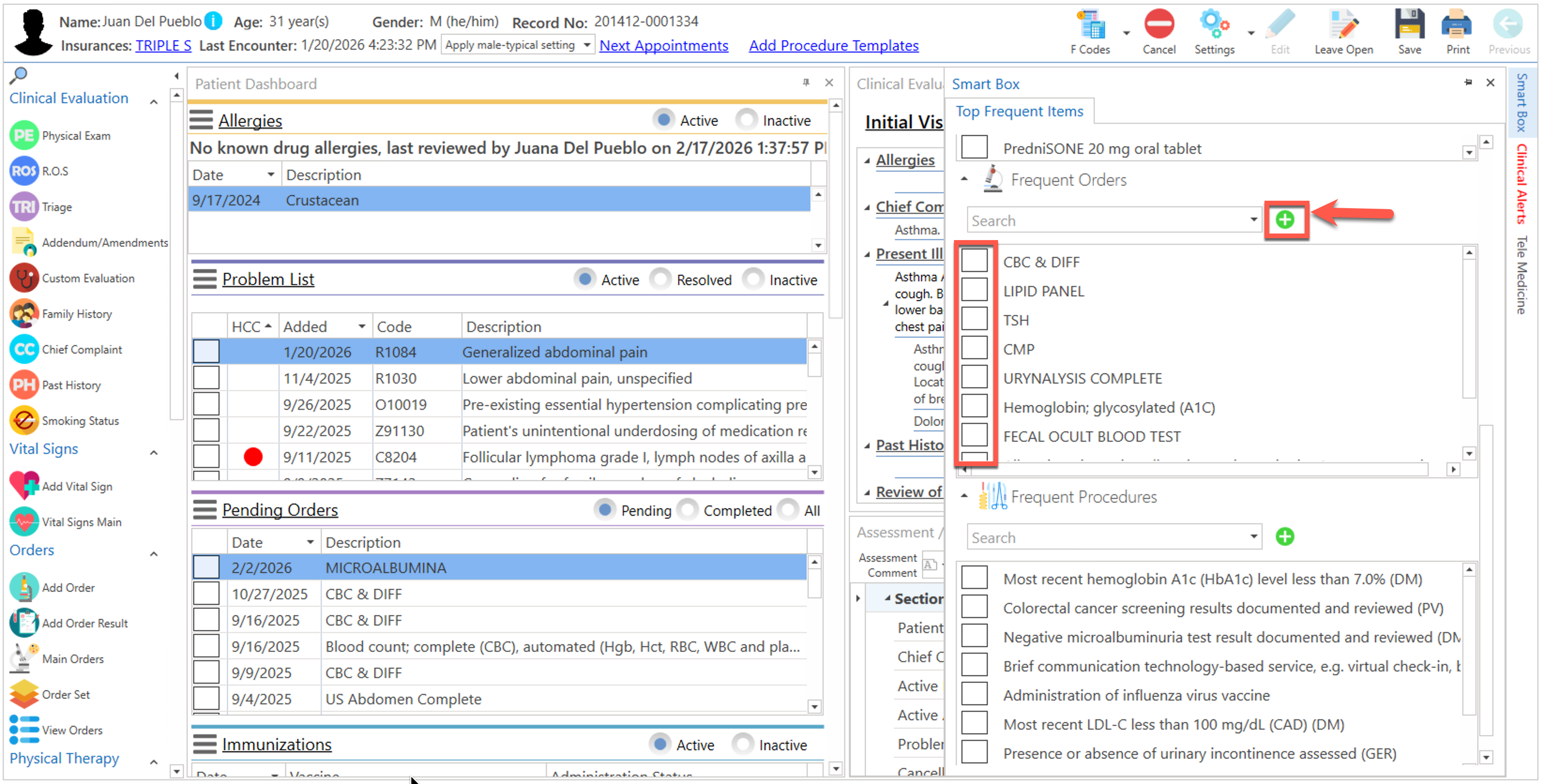Open the Add Vital Sign icon
Screen dimensions: 1544x784
[24, 486]
